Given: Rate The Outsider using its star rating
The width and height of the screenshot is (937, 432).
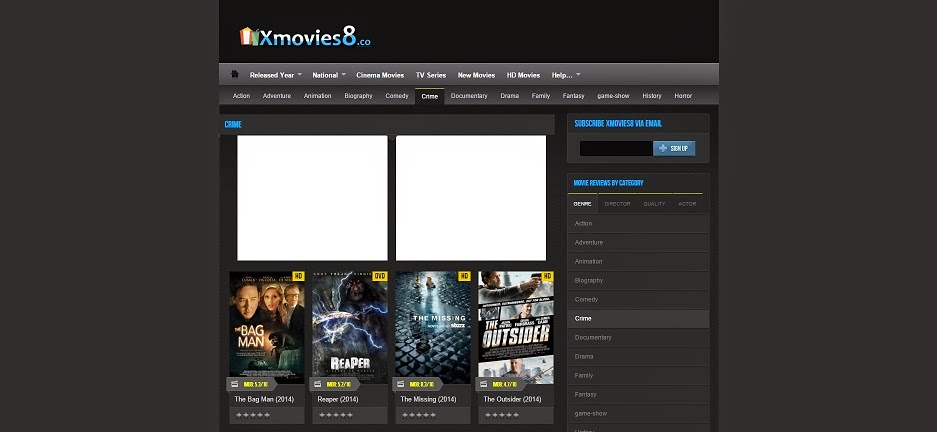Looking at the screenshot, I should point(502,415).
